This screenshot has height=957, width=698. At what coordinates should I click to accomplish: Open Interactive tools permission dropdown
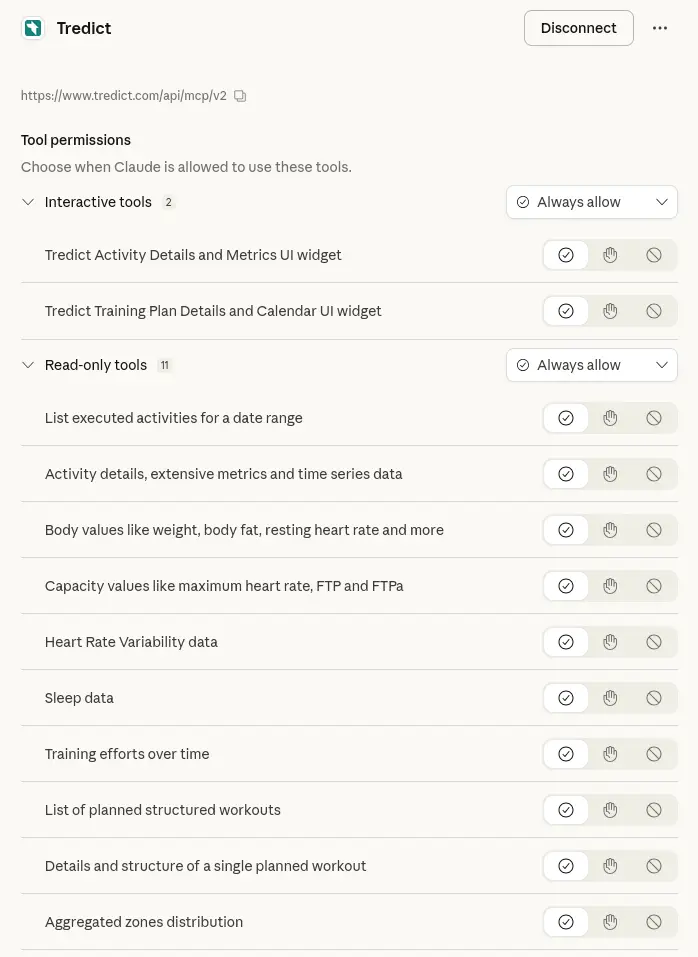[591, 202]
